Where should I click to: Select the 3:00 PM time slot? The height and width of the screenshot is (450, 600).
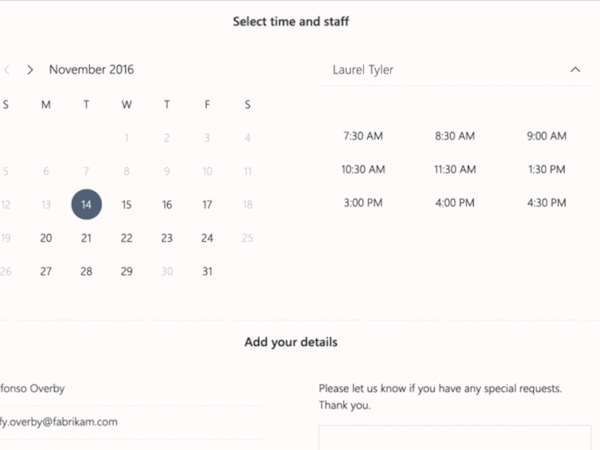[x=362, y=204]
